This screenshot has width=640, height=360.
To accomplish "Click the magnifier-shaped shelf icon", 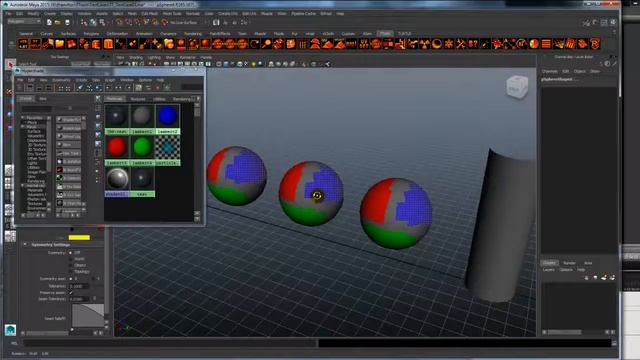I will coord(266,44).
